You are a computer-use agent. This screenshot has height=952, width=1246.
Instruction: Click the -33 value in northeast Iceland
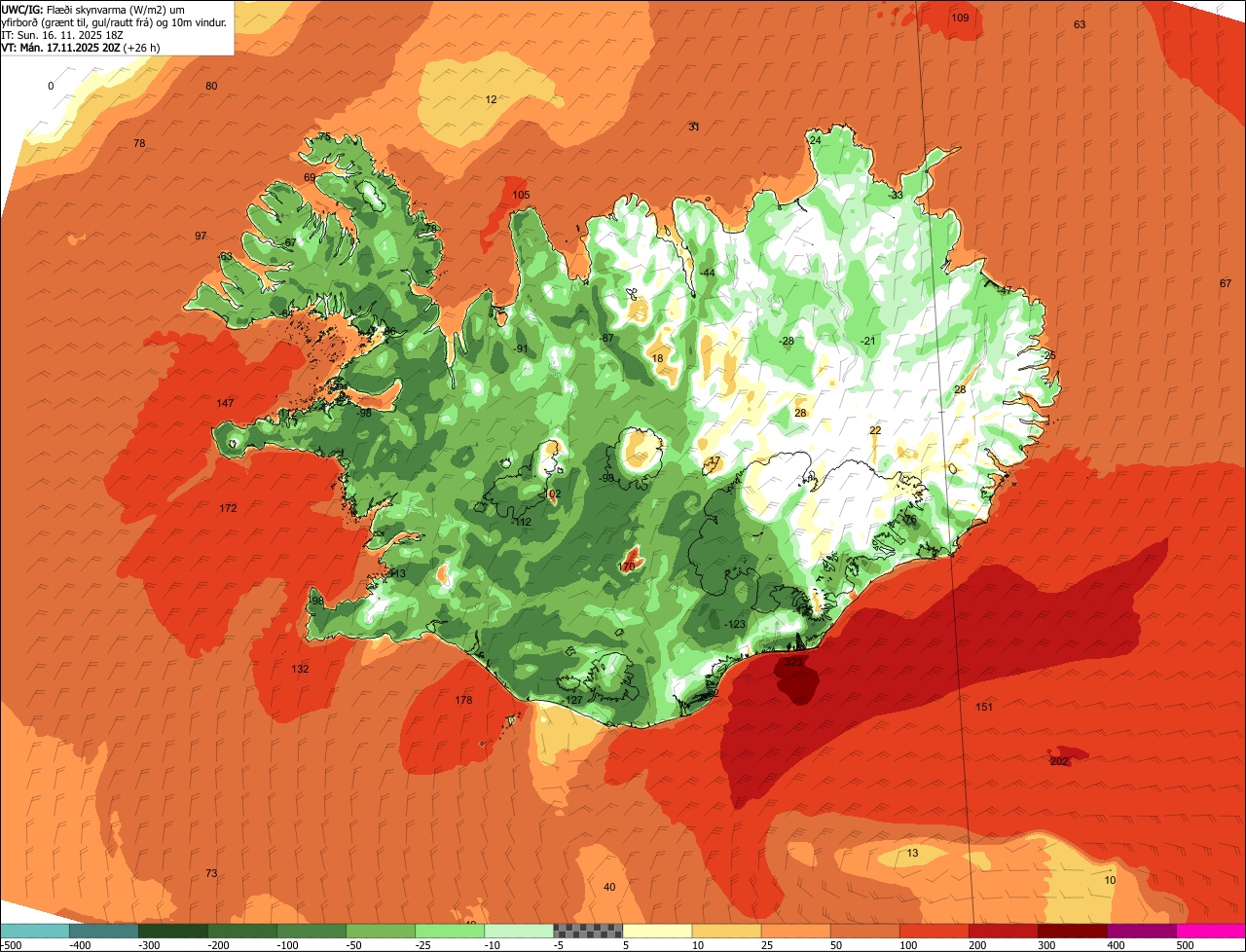tap(896, 195)
